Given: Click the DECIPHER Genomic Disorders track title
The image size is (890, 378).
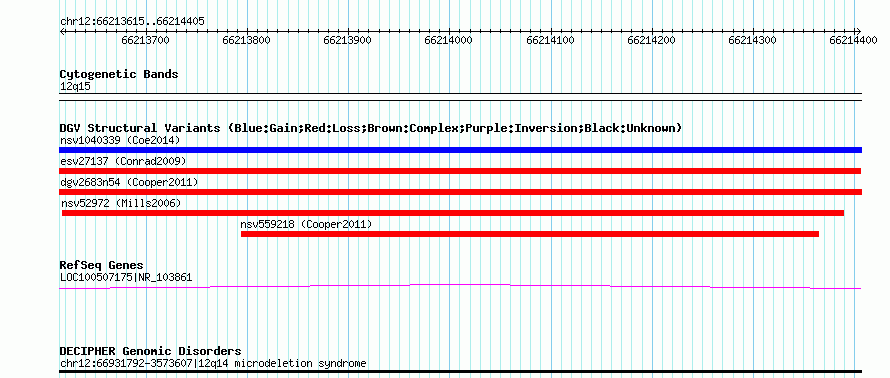Looking at the screenshot, I should click(150, 351).
